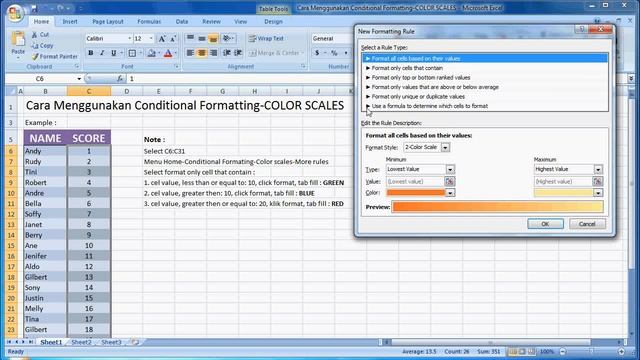The image size is (640, 360).
Task: Open the Design ribbon tab
Action: pyautogui.click(x=273, y=22)
